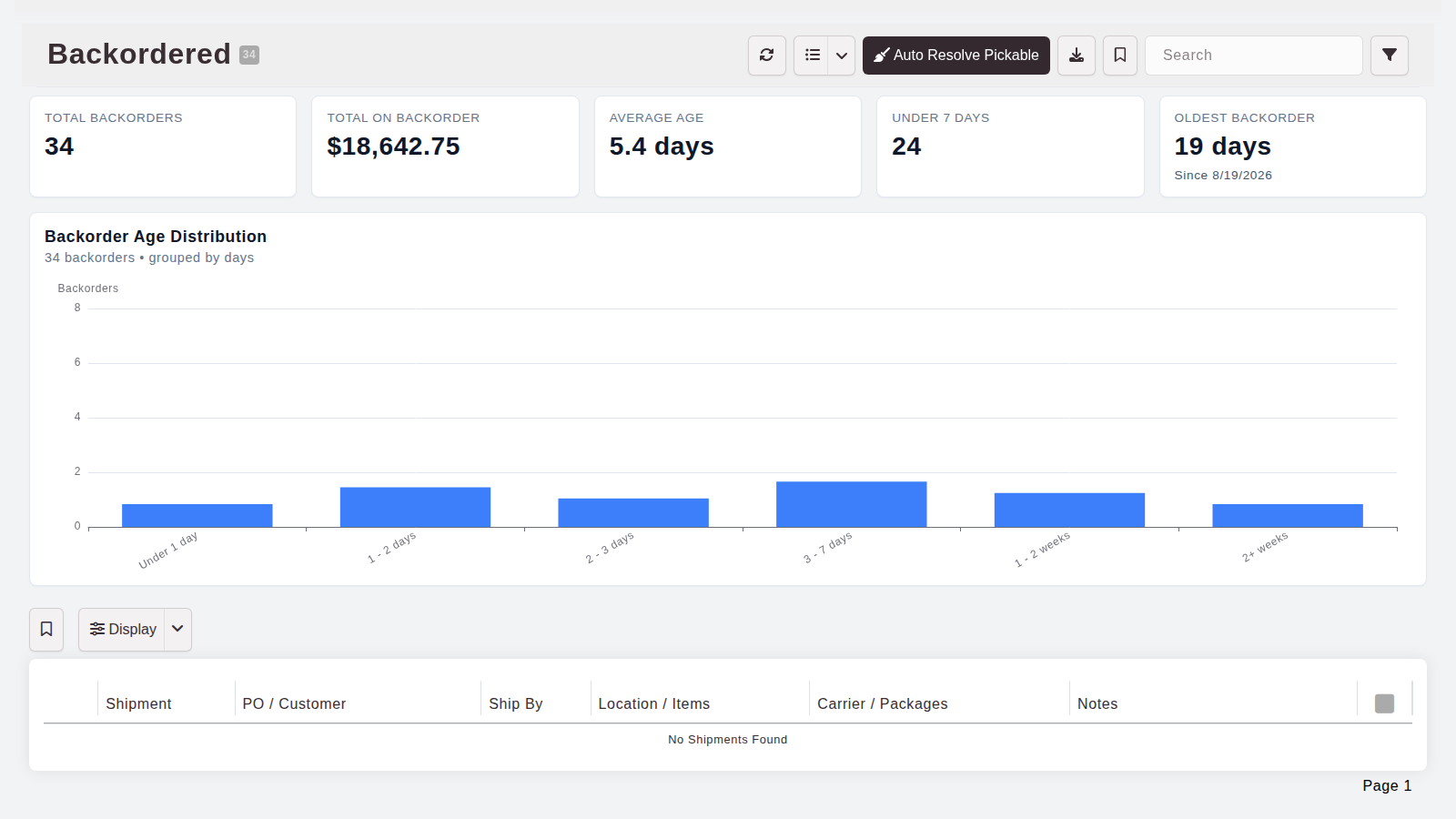
Task: Click the Under 7 Days value 24
Action: [906, 147]
